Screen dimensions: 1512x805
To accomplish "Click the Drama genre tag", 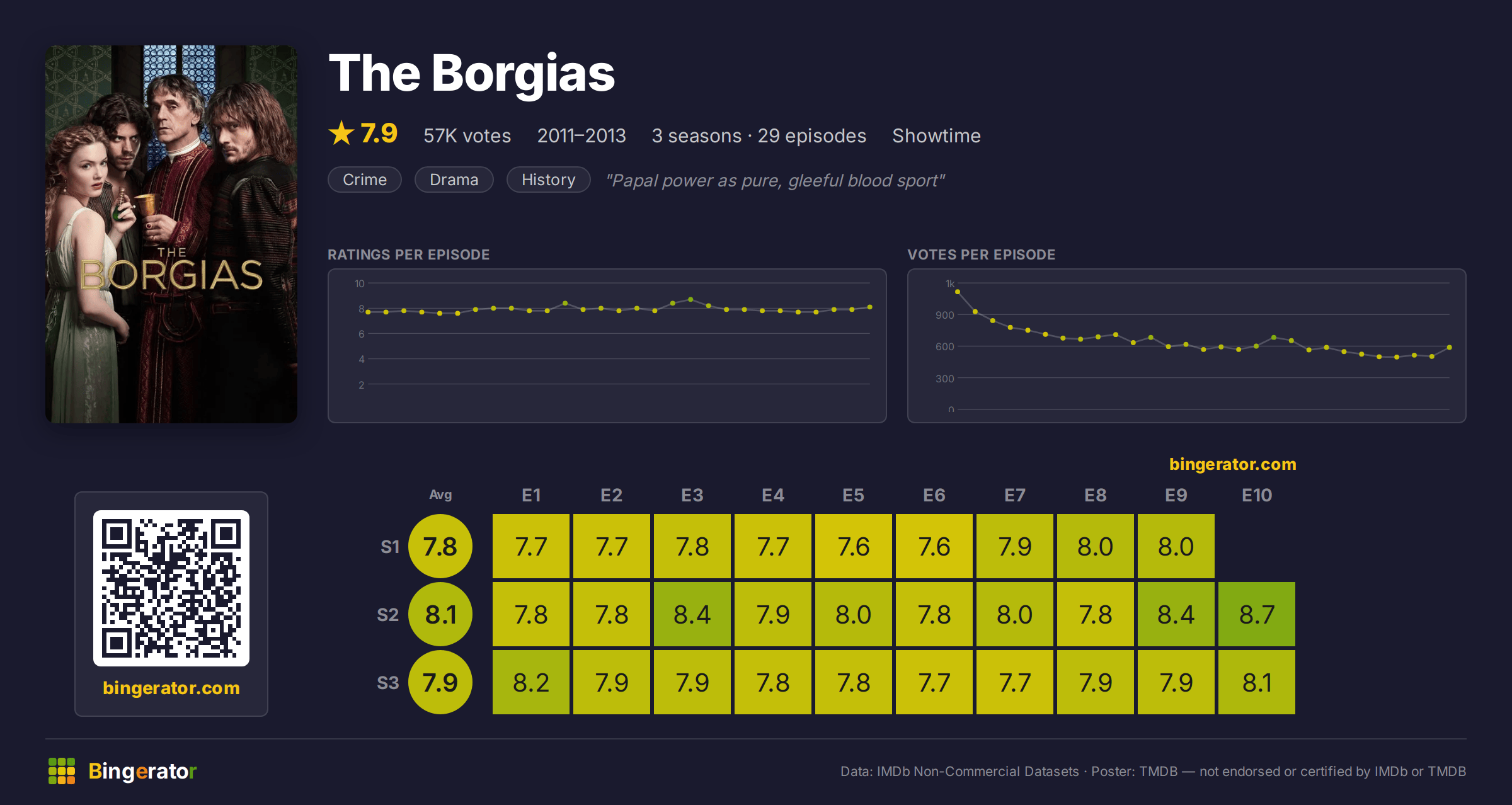I will [x=454, y=180].
